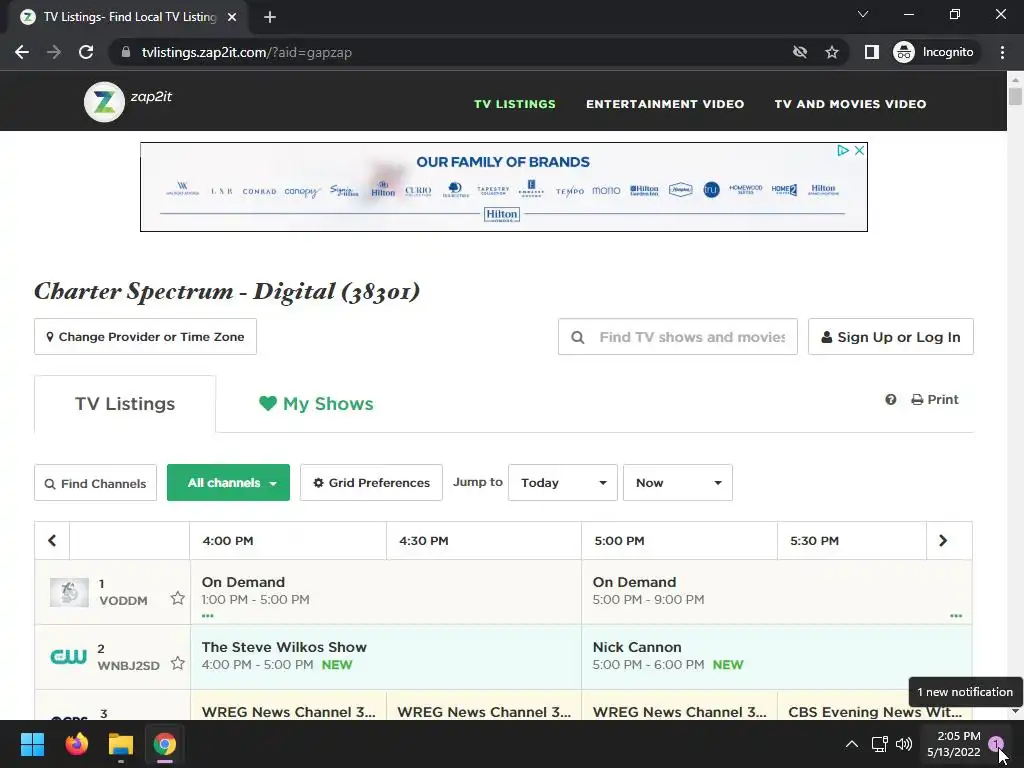Open Windows Start menu
The image size is (1024, 768).
(32, 744)
